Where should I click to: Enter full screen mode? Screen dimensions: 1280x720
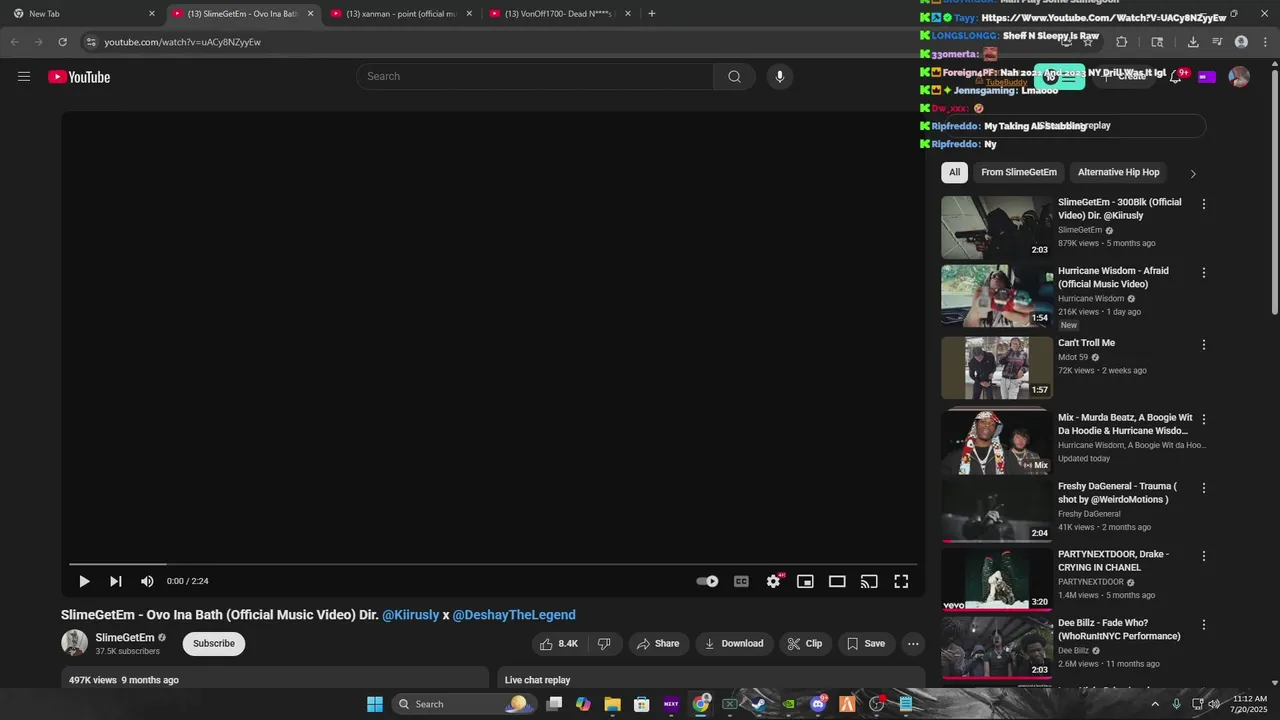click(x=901, y=581)
